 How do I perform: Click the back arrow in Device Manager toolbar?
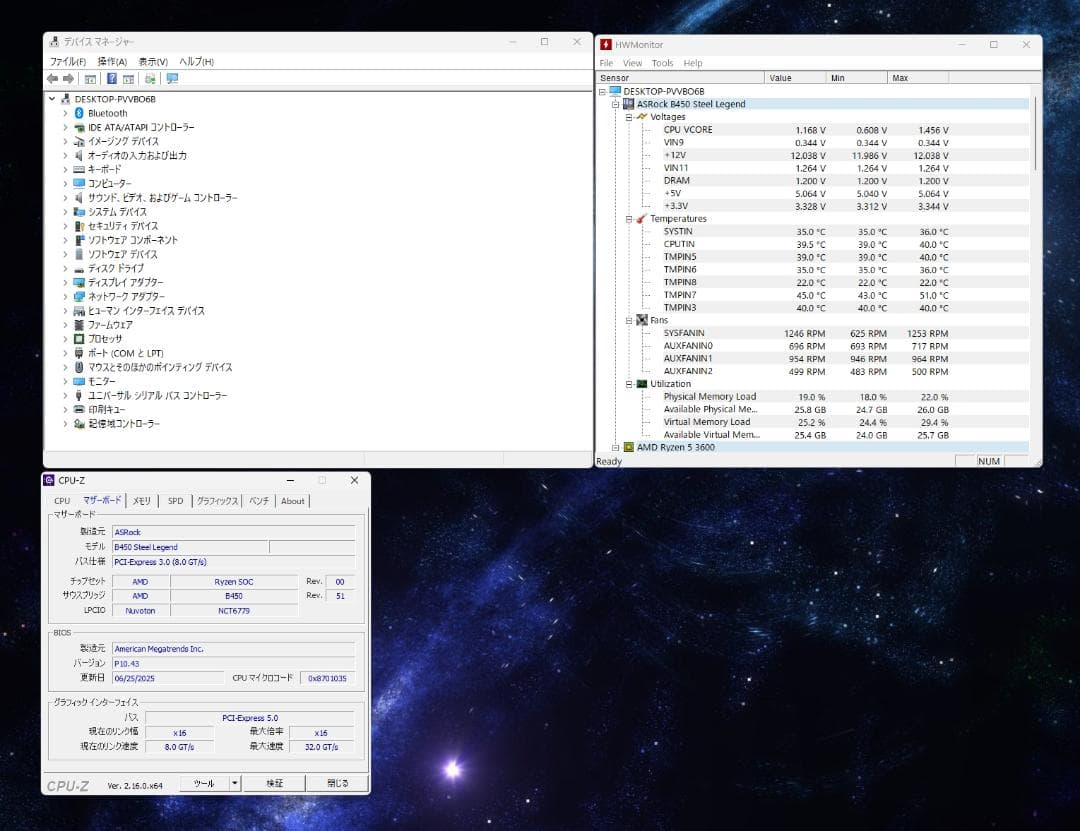click(x=52, y=79)
